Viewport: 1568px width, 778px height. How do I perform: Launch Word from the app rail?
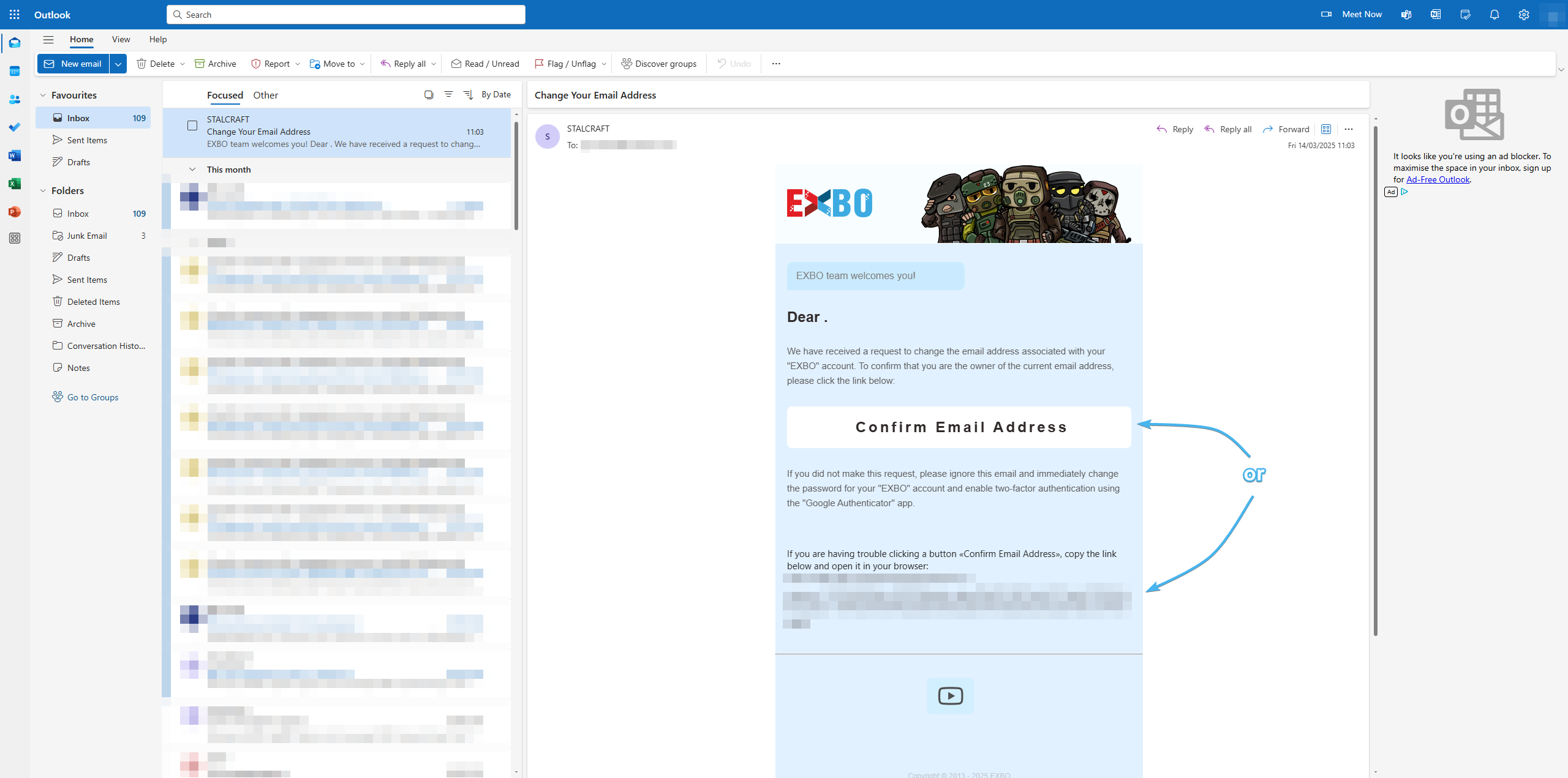(15, 155)
